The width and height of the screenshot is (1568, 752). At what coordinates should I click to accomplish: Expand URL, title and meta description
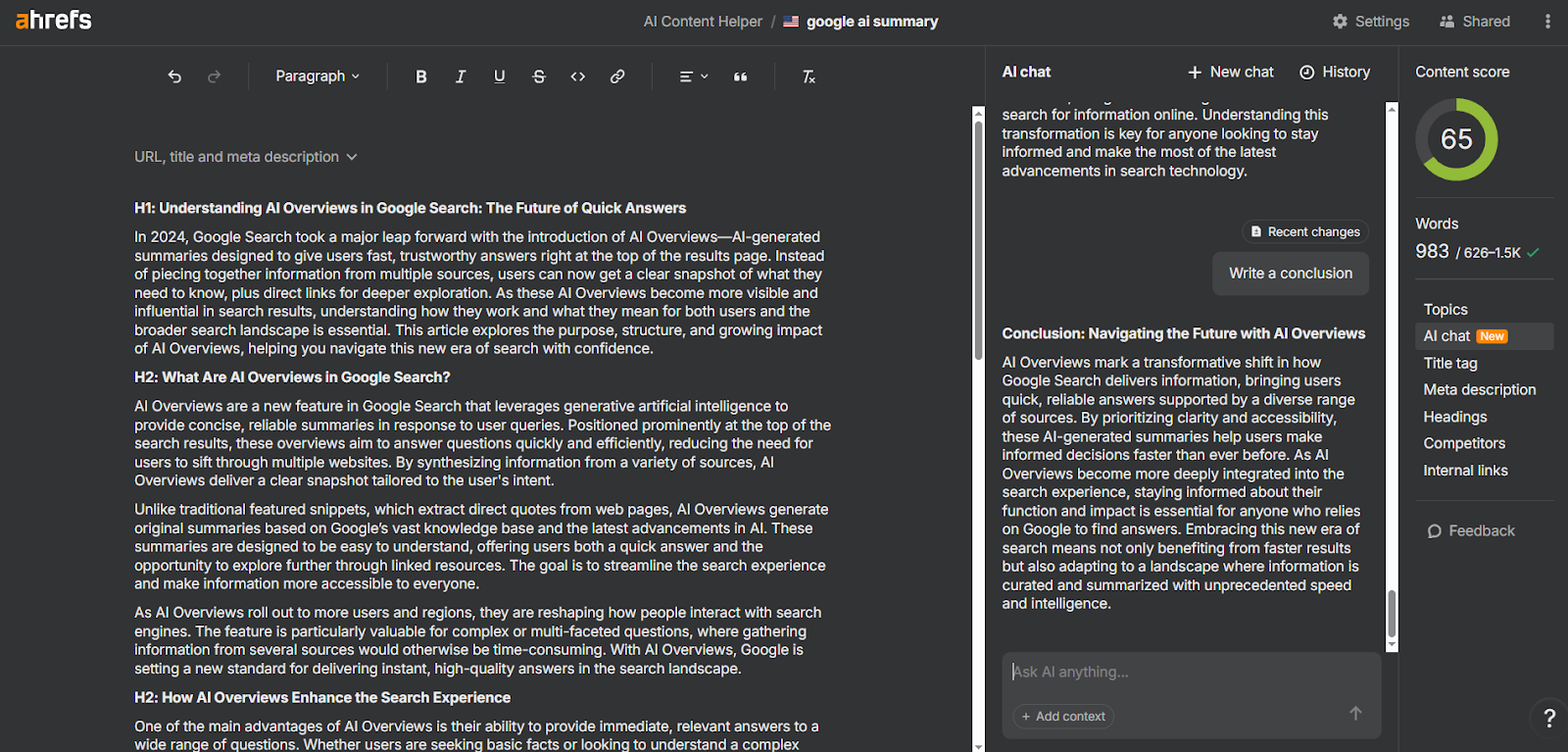point(246,157)
